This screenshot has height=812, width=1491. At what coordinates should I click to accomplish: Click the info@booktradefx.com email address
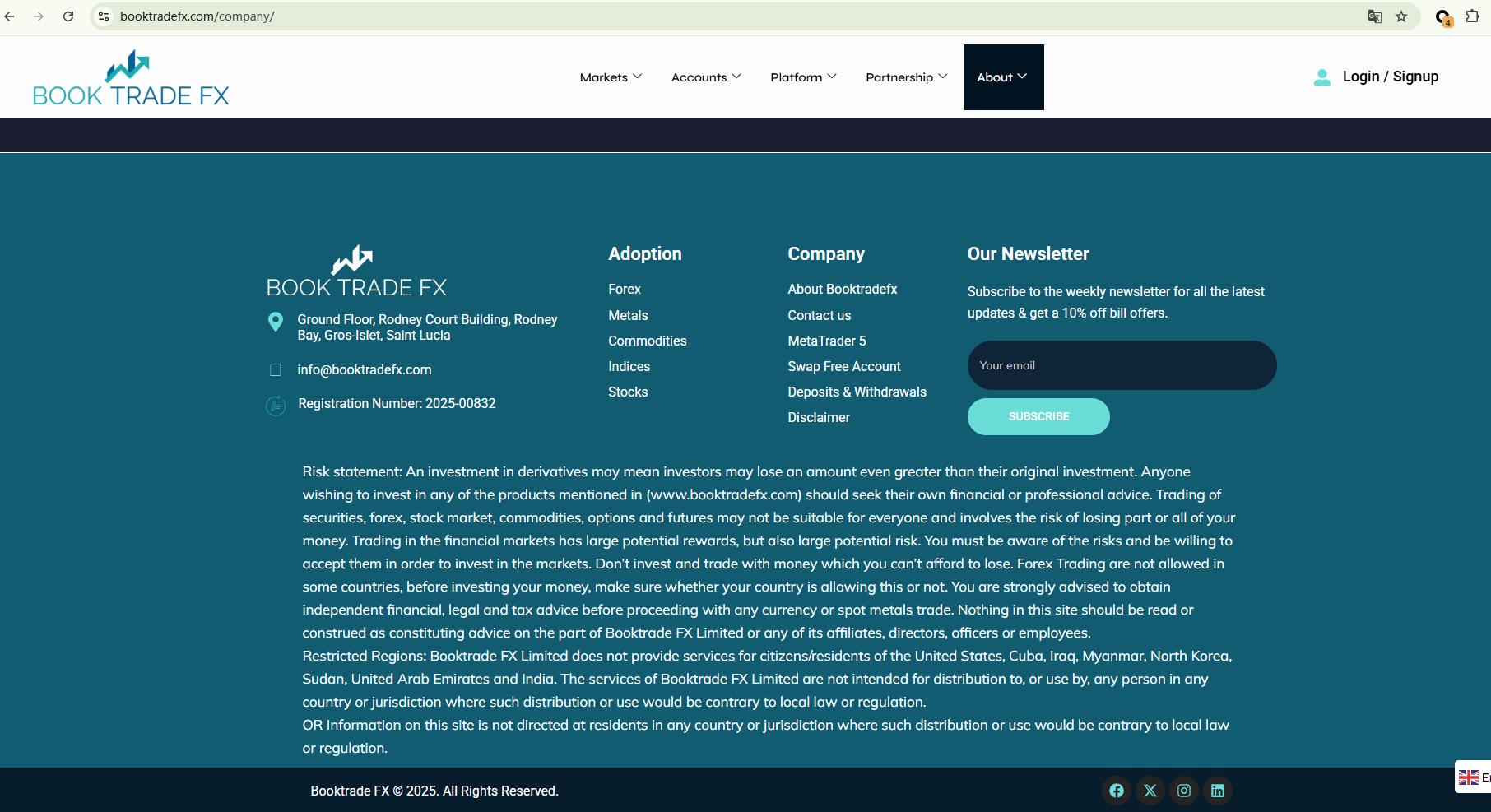click(x=365, y=370)
